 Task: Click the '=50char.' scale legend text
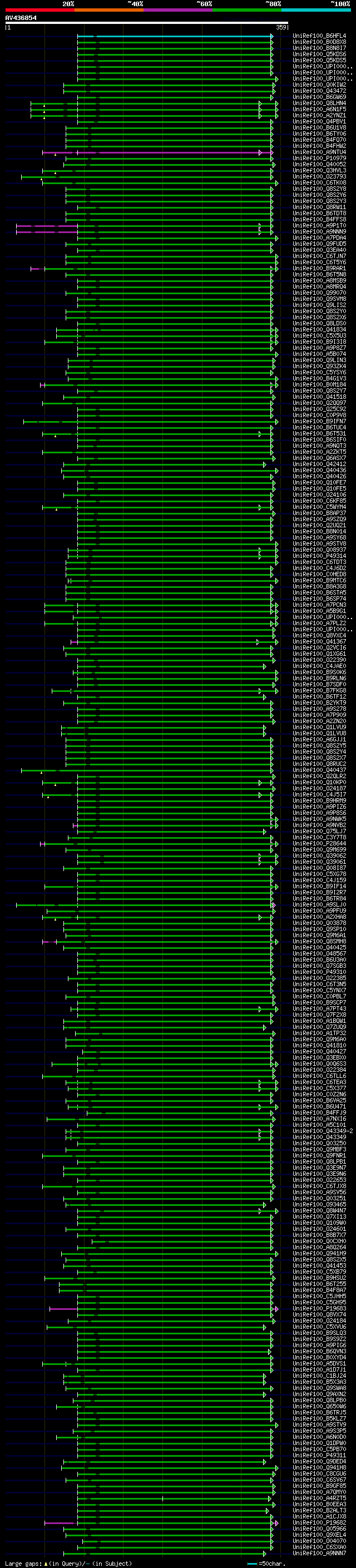point(271,1564)
